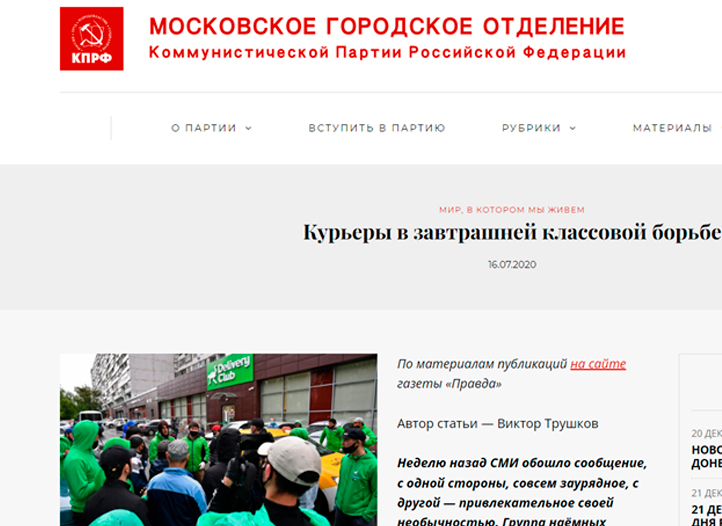Open site title Московское городское отделение
This screenshot has height=526, width=722.
point(387,26)
